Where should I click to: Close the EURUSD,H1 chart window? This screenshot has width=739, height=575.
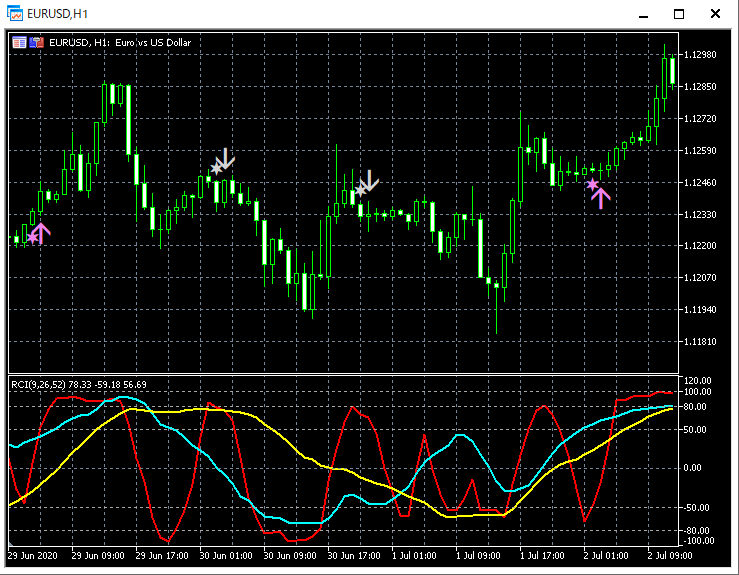point(715,14)
